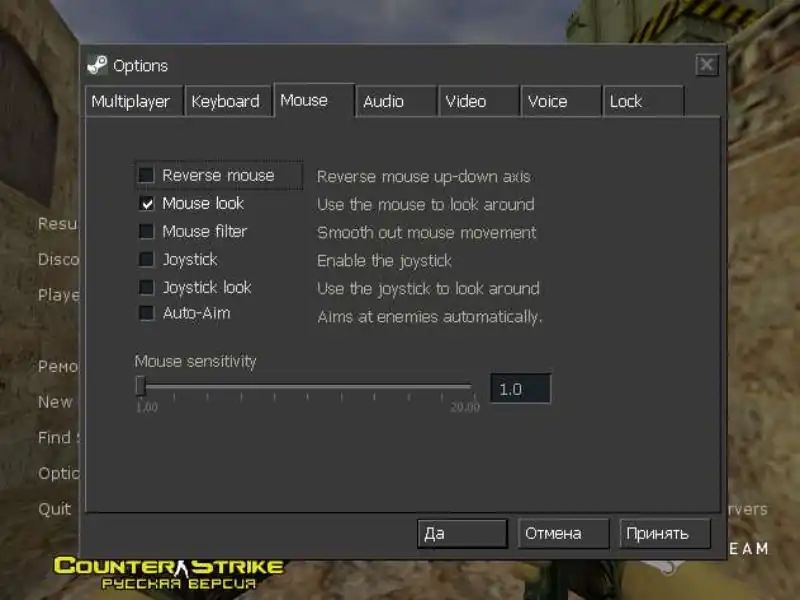Click the Steam icon in the Options title bar

tap(97, 65)
